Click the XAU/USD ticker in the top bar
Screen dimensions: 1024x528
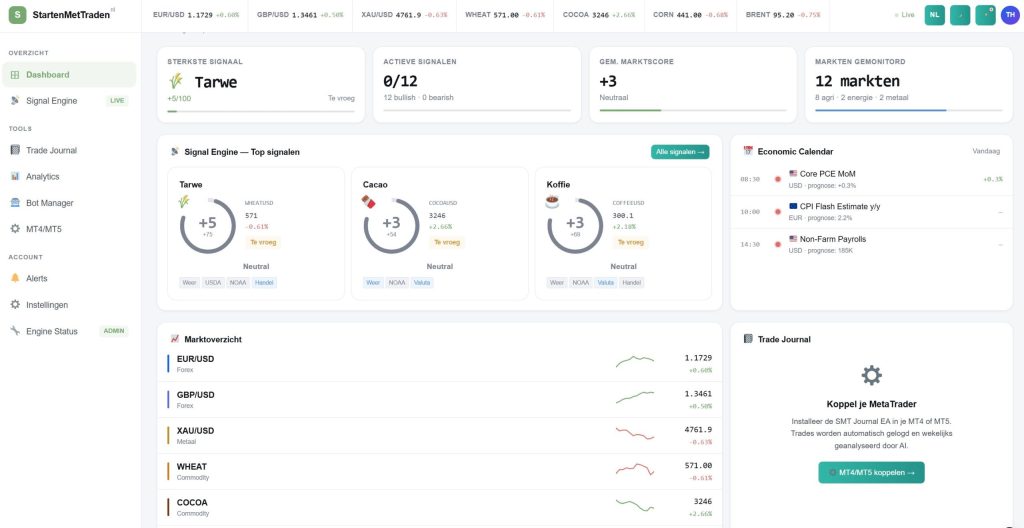point(404,14)
